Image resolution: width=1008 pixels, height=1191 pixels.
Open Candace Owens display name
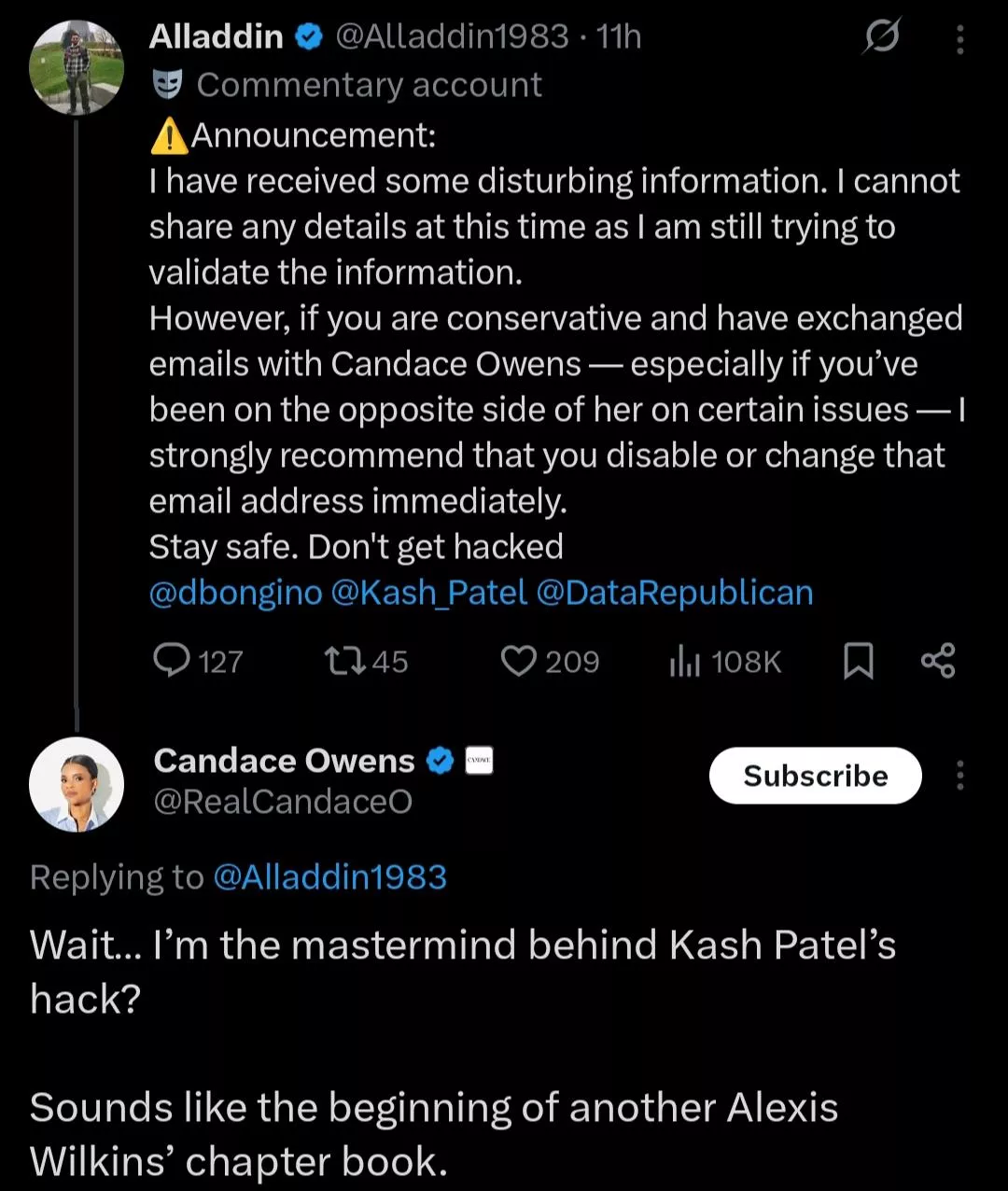pyautogui.click(x=284, y=761)
